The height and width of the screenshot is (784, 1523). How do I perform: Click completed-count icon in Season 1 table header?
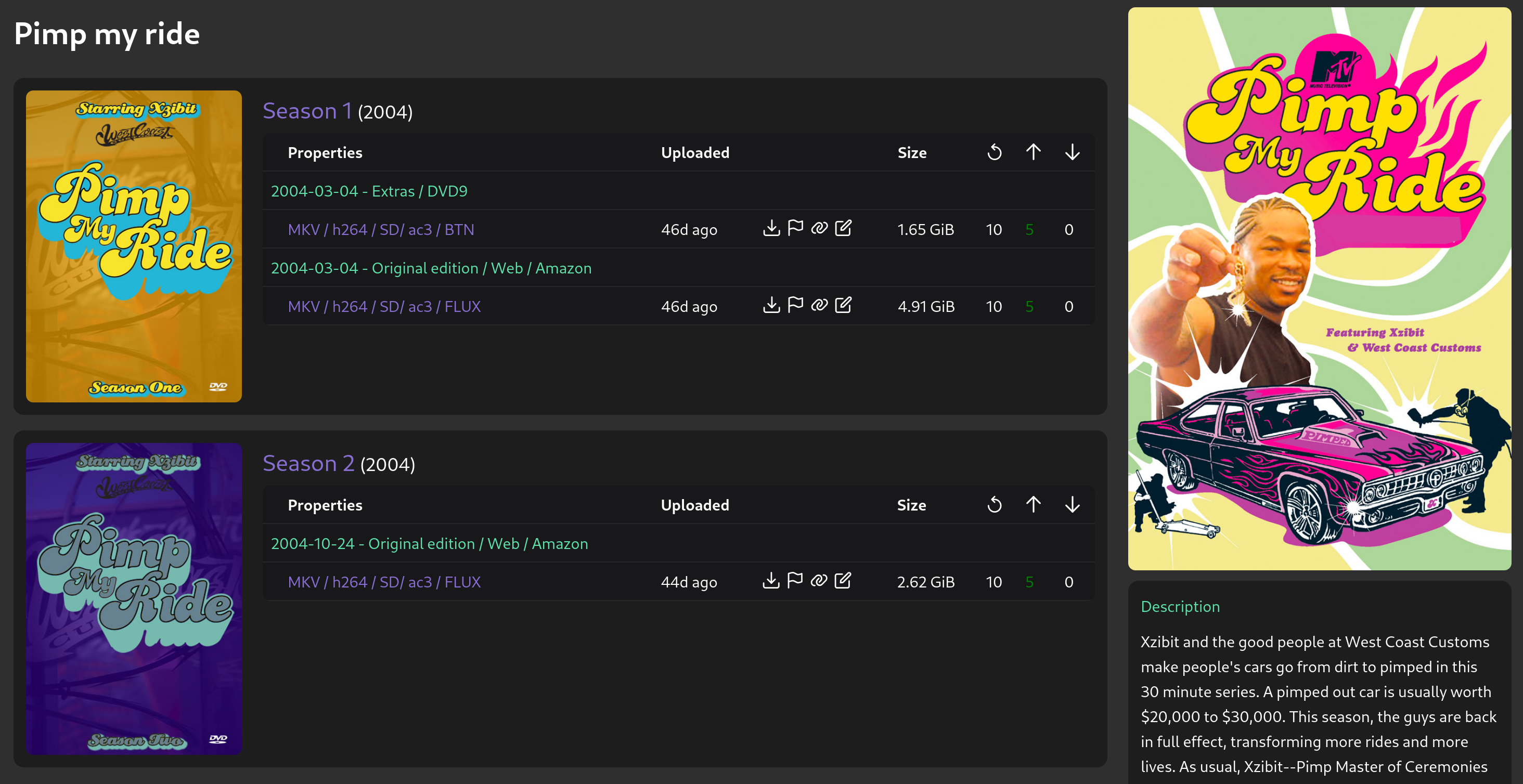coord(995,152)
